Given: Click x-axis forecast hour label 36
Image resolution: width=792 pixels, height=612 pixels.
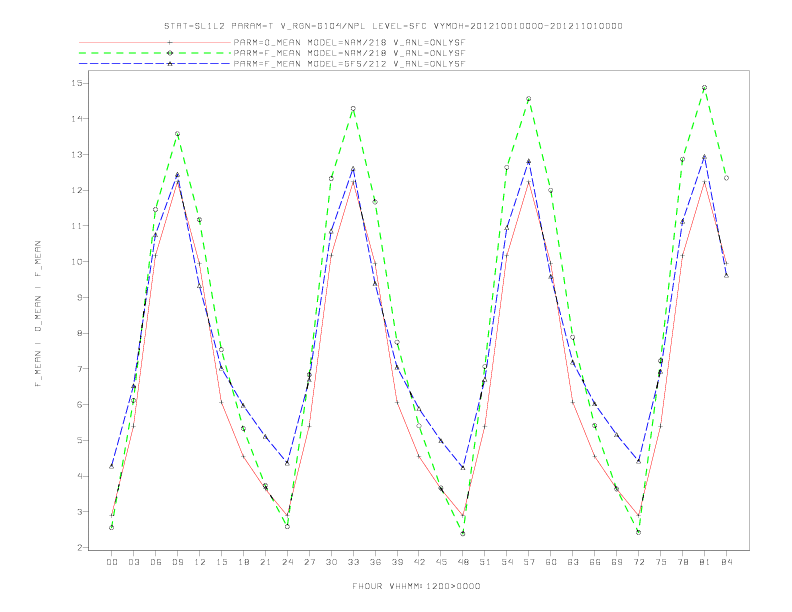Looking at the screenshot, I should 375,562.
